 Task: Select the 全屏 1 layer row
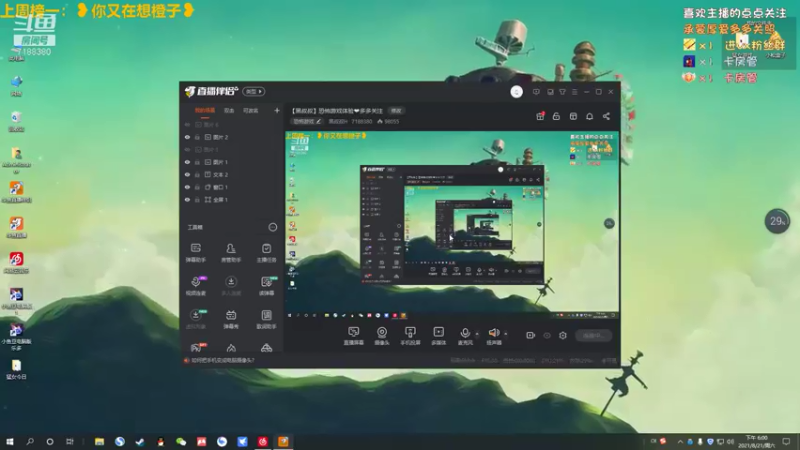(232, 199)
